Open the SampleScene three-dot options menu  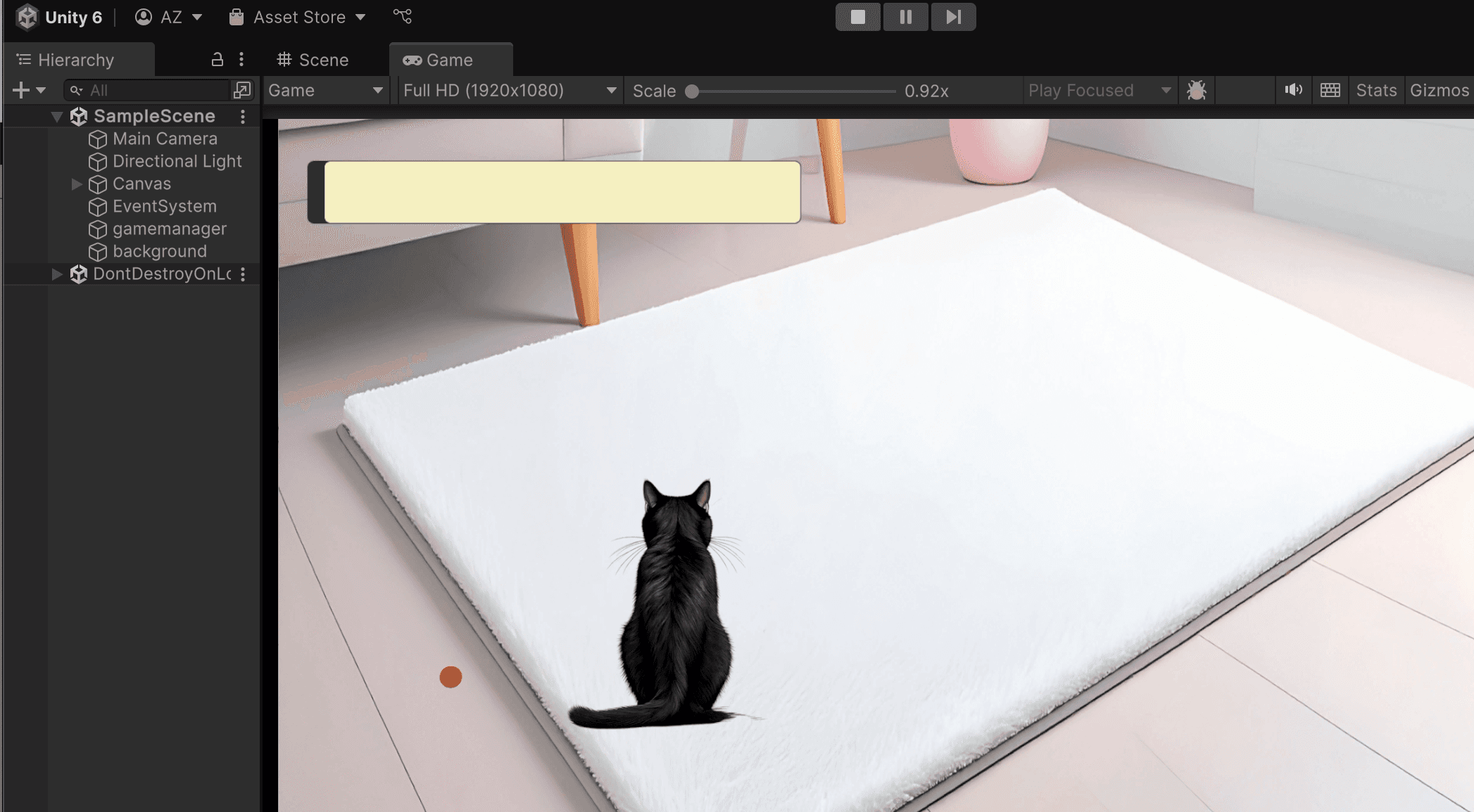coord(243,117)
